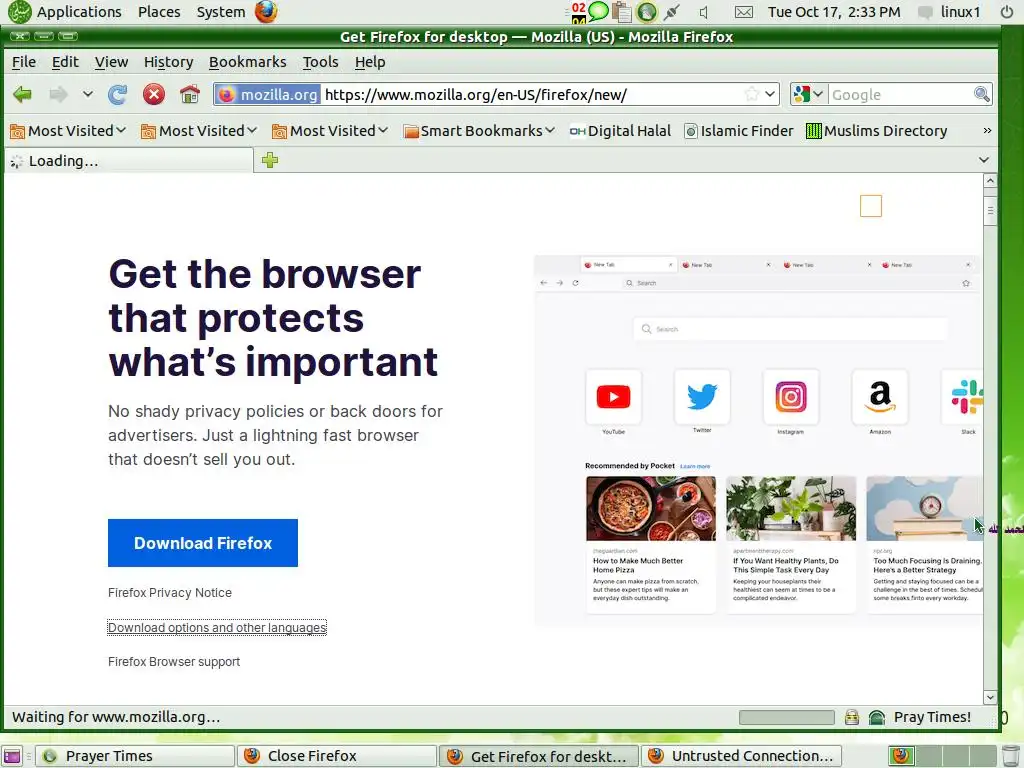The width and height of the screenshot is (1024, 768).
Task: Click the volume speaker icon in the panel
Action: (704, 12)
